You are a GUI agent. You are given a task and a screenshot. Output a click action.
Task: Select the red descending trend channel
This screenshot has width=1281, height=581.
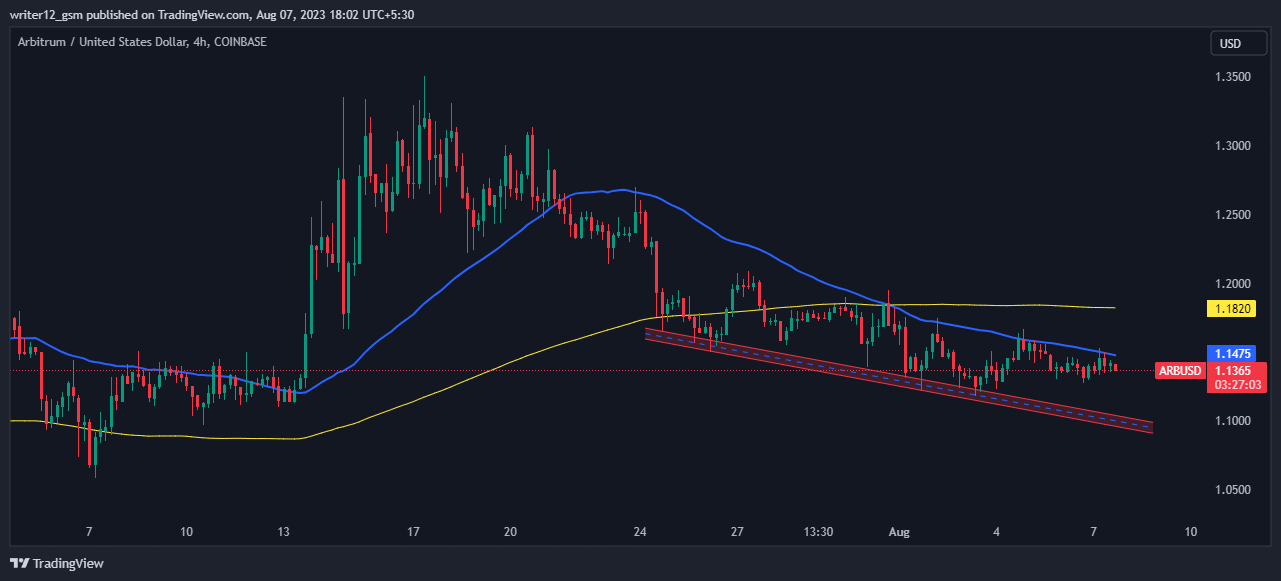[x=900, y=382]
